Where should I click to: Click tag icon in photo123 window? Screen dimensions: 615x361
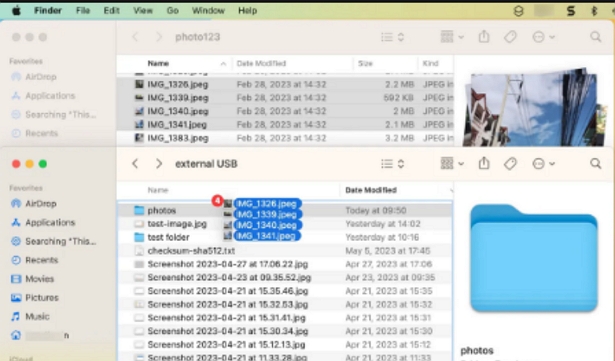[x=510, y=37]
